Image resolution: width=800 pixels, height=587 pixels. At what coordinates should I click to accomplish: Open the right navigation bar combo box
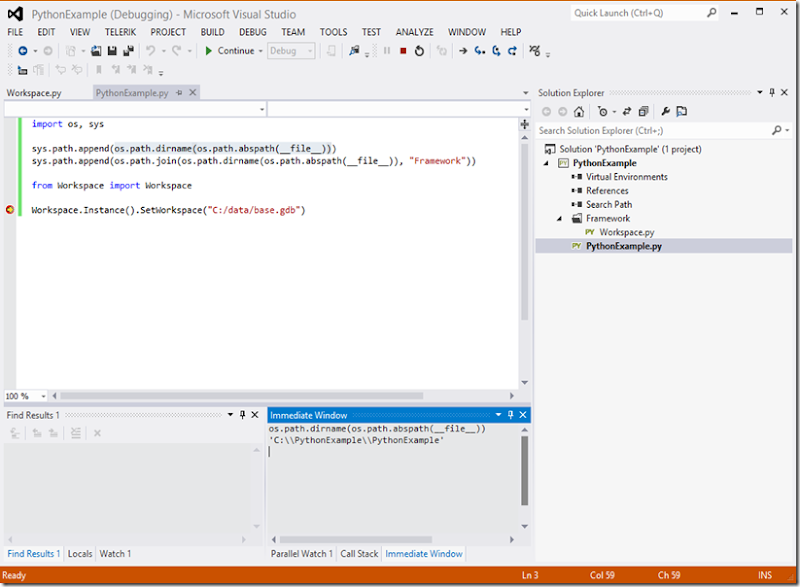(x=399, y=109)
